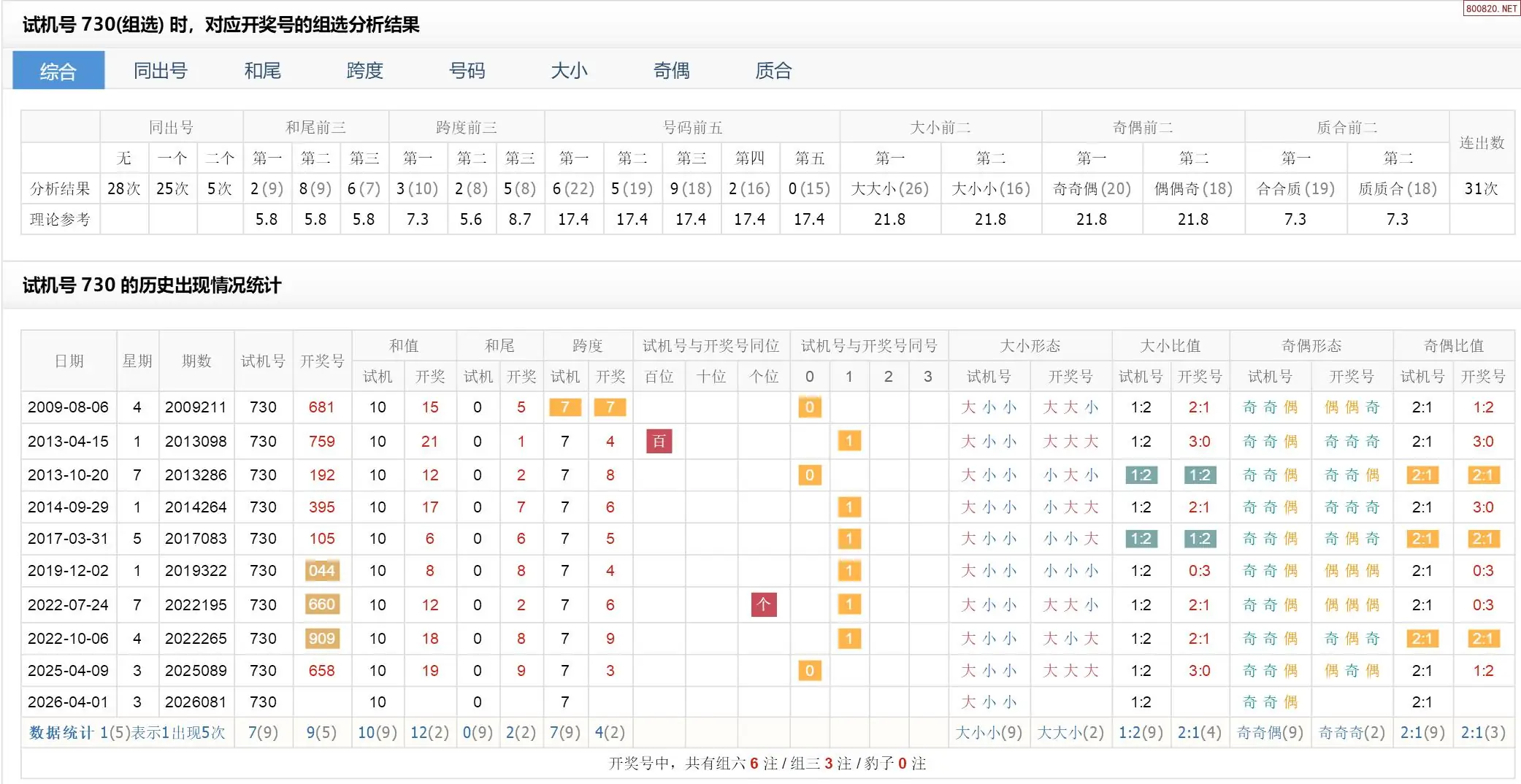
Task: Select the 奇偶 tab
Action: 671,71
